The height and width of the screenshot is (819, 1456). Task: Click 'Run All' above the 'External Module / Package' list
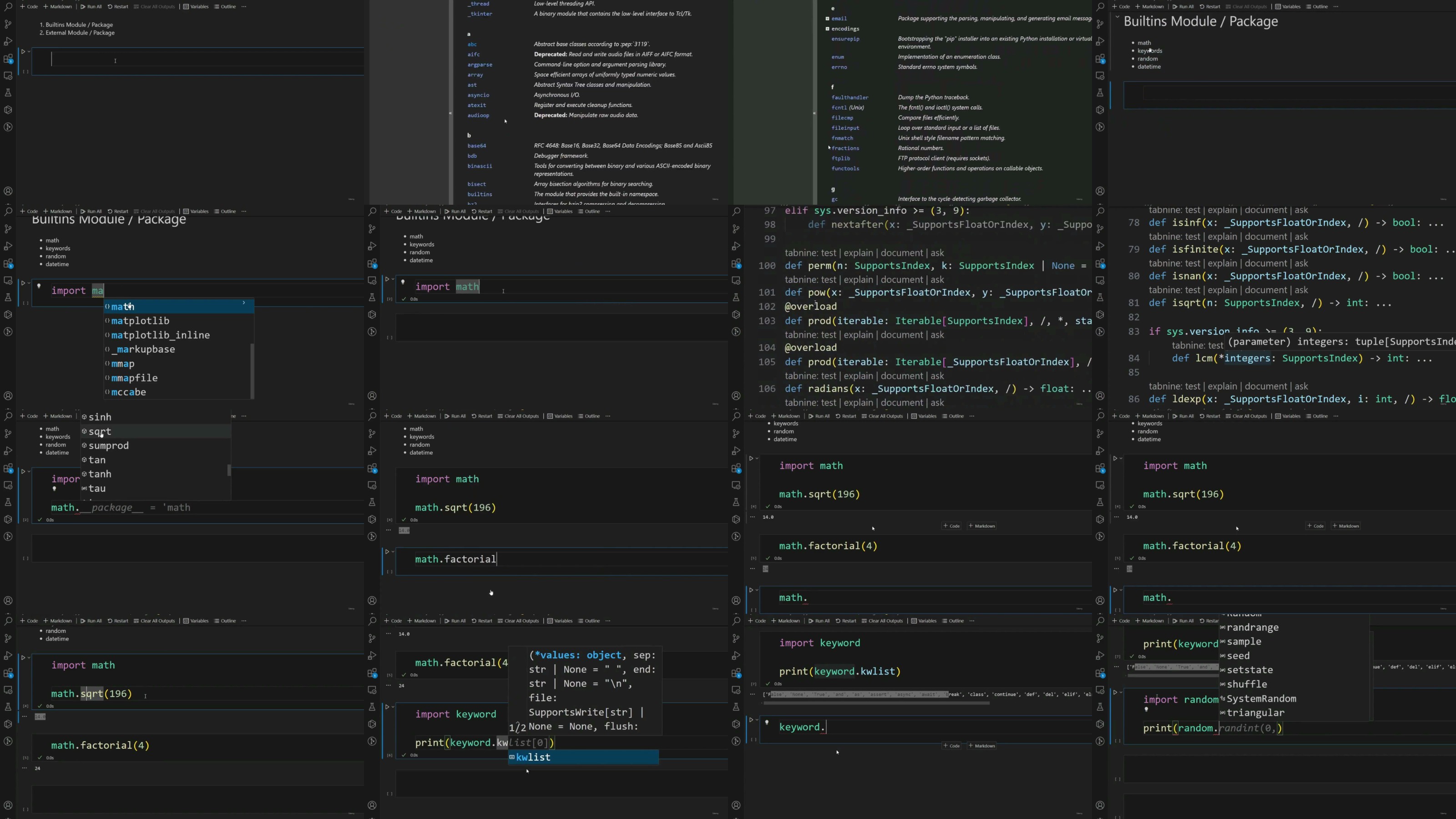click(x=91, y=7)
